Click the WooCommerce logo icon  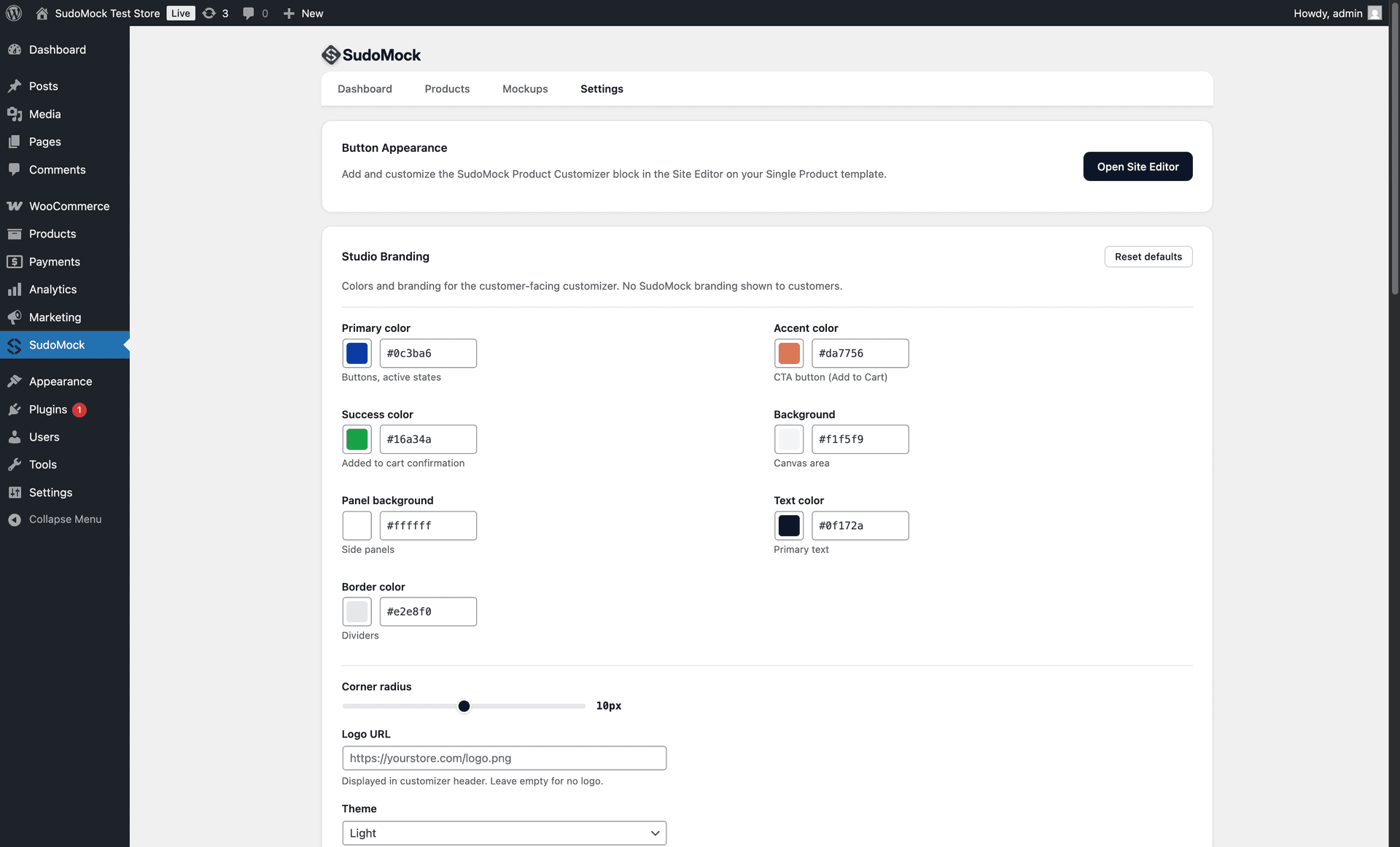pos(15,206)
